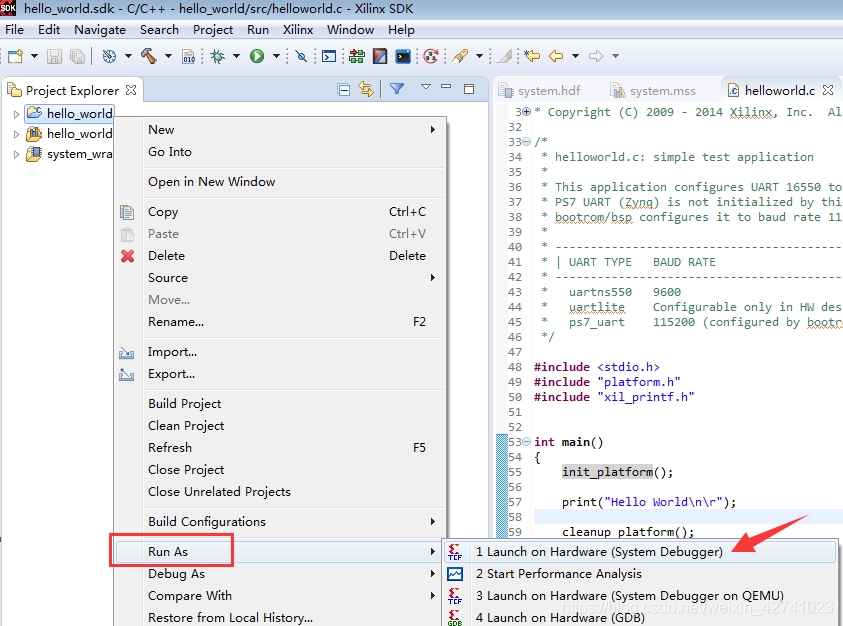The image size is (843, 626).
Task: Click Delete in the context menu
Action: 278,256
